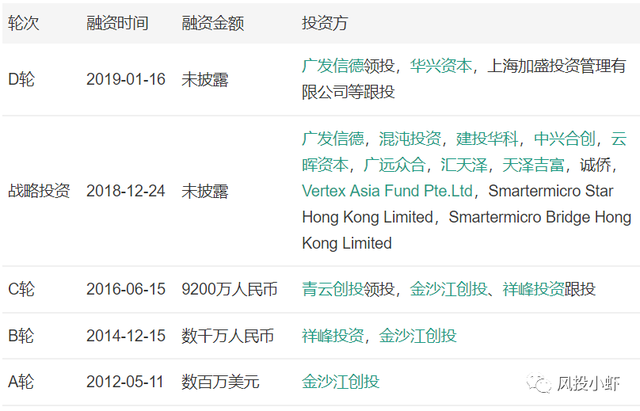Click 混沌投资 investor link
The image size is (640, 411).
[410, 139]
